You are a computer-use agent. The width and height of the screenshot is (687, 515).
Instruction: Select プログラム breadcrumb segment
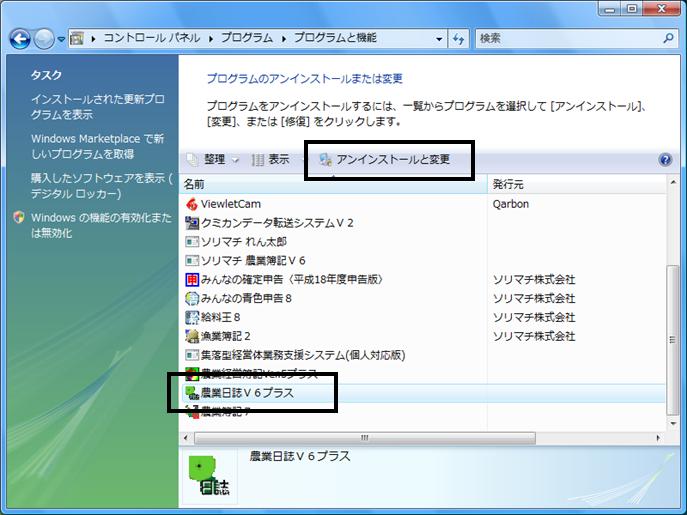[247, 38]
